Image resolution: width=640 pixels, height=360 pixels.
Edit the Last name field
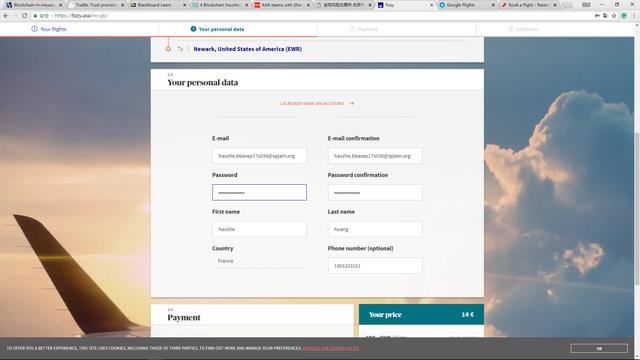pyautogui.click(x=375, y=229)
